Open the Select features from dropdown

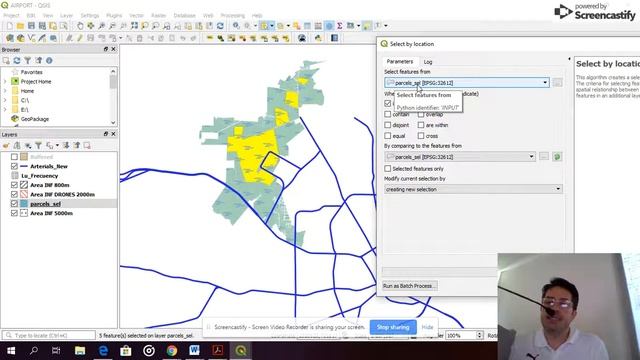(x=467, y=82)
